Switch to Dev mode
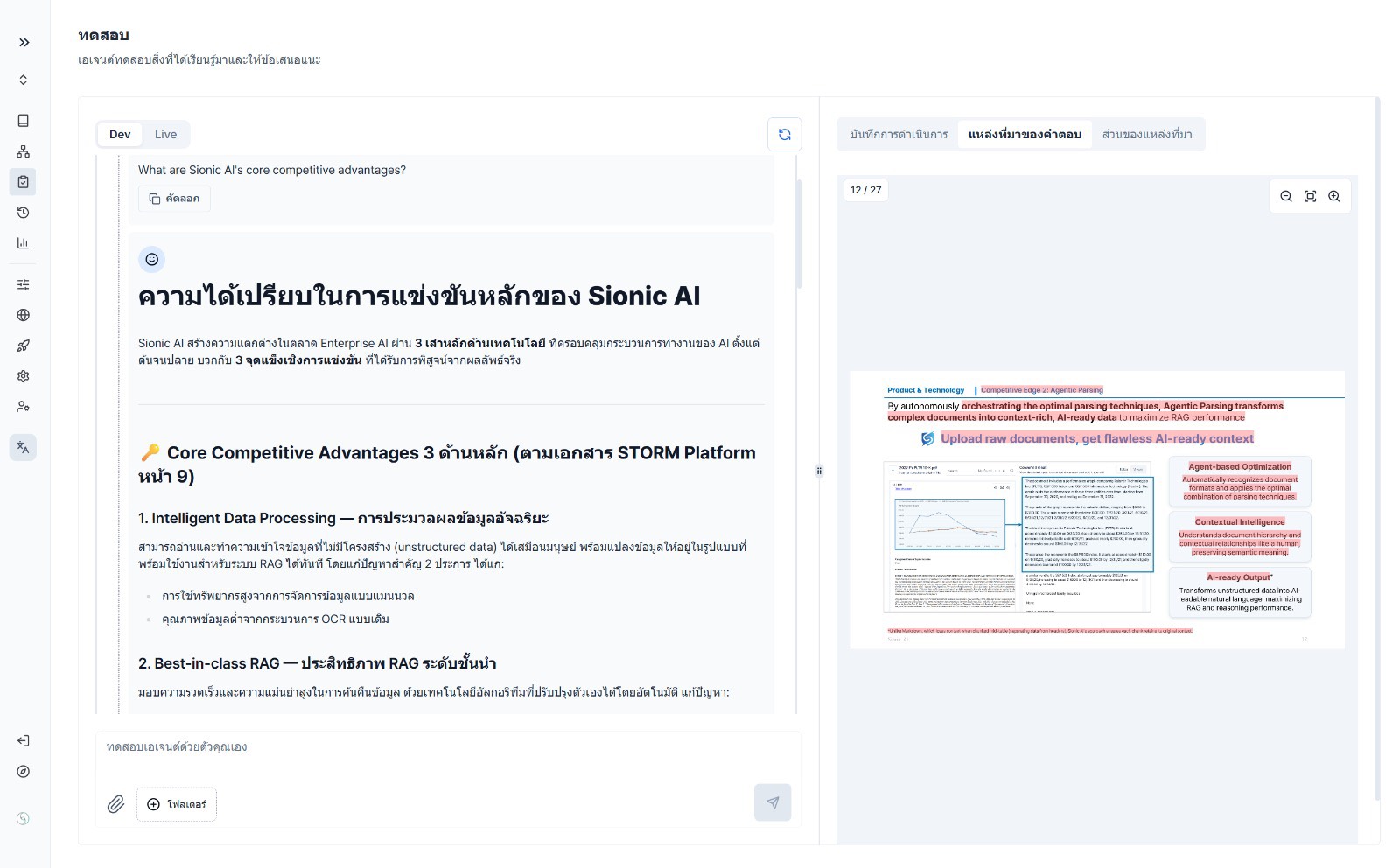The height and width of the screenshot is (868, 1400). tap(120, 134)
